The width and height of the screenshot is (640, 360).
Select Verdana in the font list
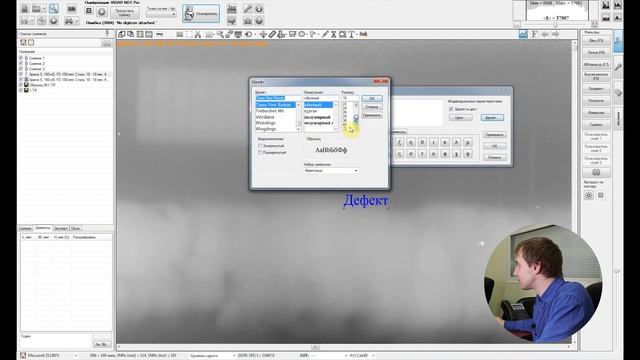tap(265, 117)
